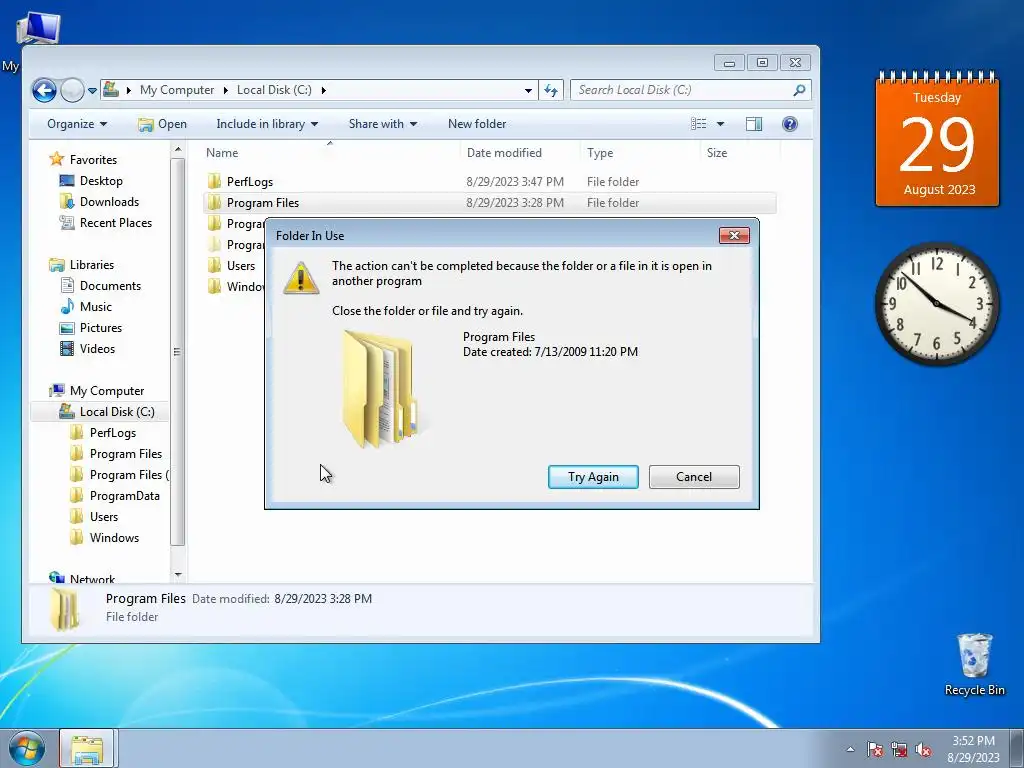Expand arrow after Local Disk (C:) breadcrumb

coord(323,90)
